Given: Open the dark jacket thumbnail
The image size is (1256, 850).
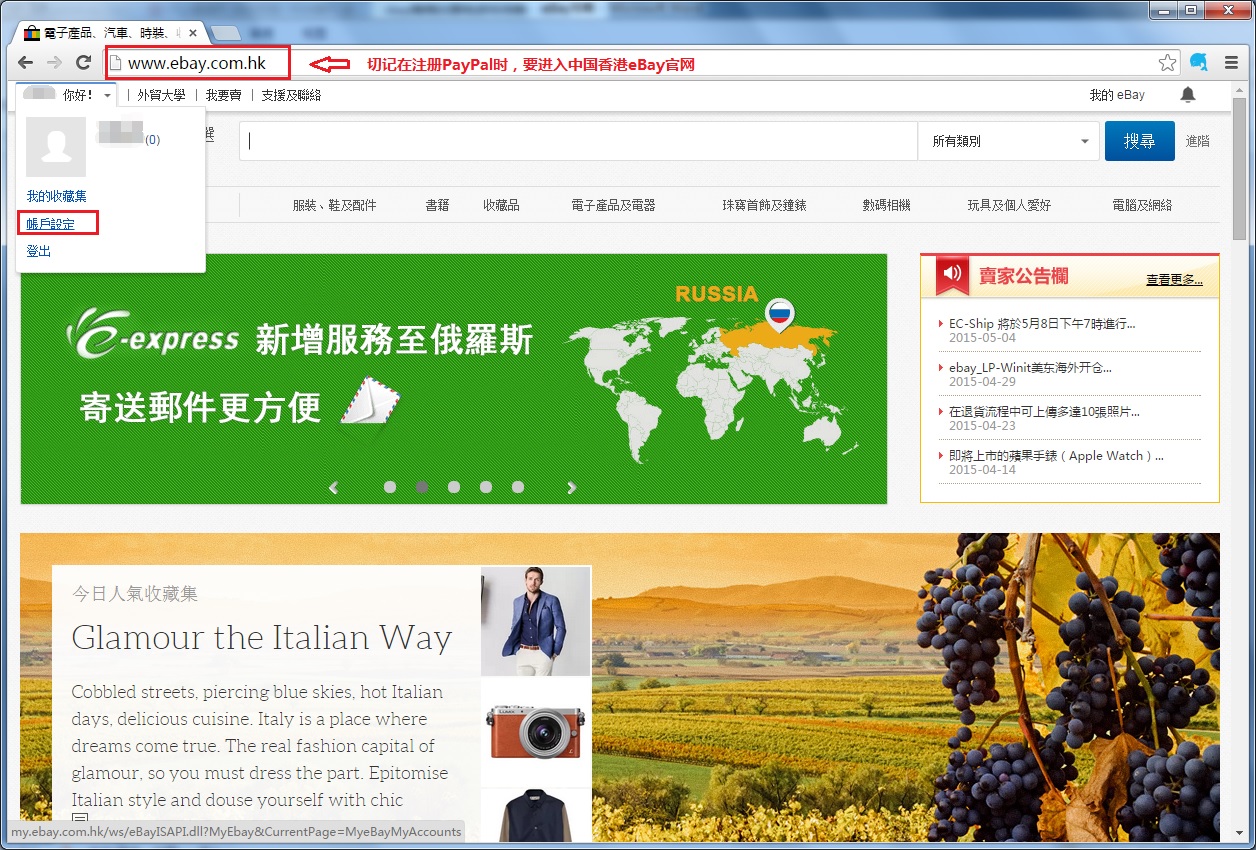Looking at the screenshot, I should (536, 814).
